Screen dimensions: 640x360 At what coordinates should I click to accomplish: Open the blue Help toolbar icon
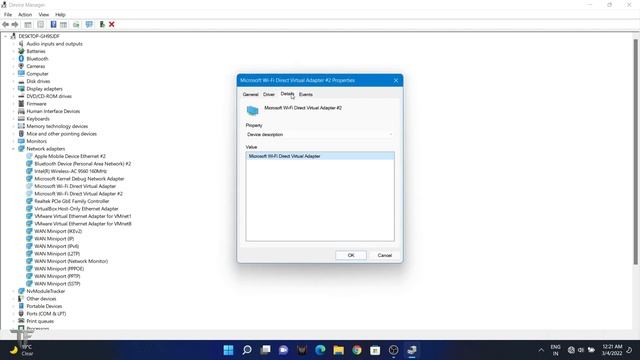(53, 25)
